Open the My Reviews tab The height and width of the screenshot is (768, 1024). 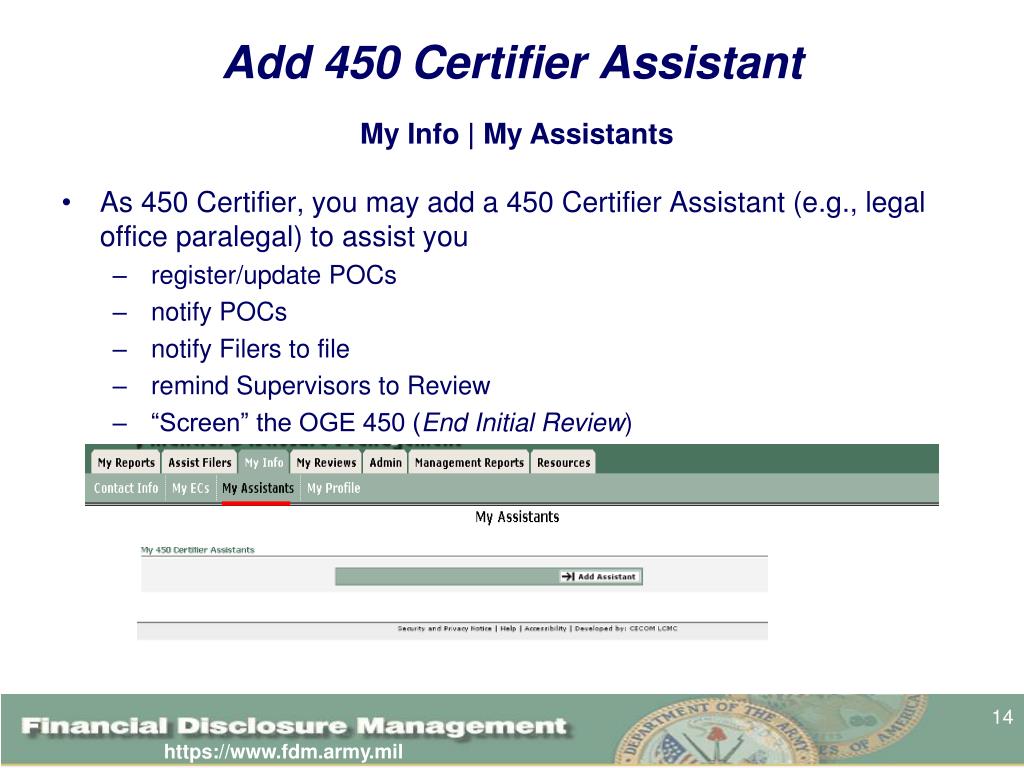[x=326, y=462]
